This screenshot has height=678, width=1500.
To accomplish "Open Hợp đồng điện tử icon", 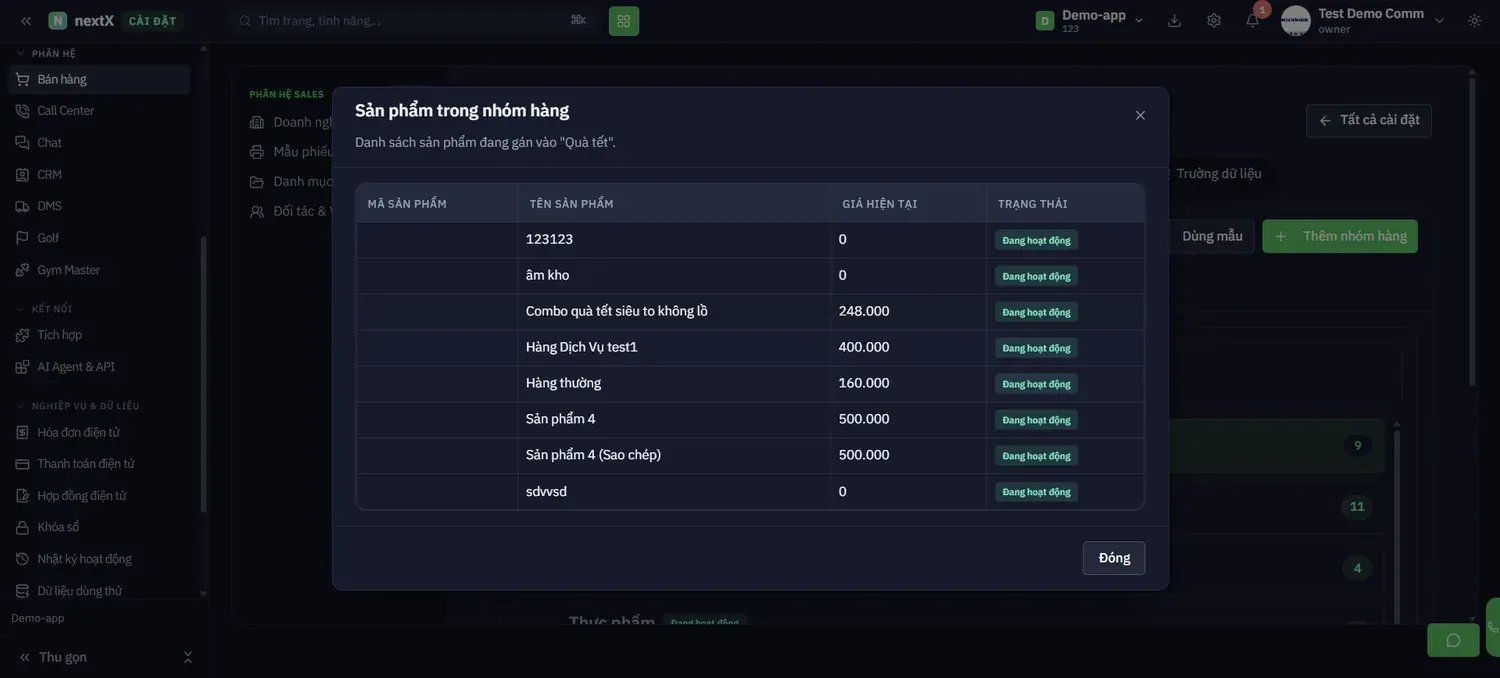I will click(x=22, y=496).
